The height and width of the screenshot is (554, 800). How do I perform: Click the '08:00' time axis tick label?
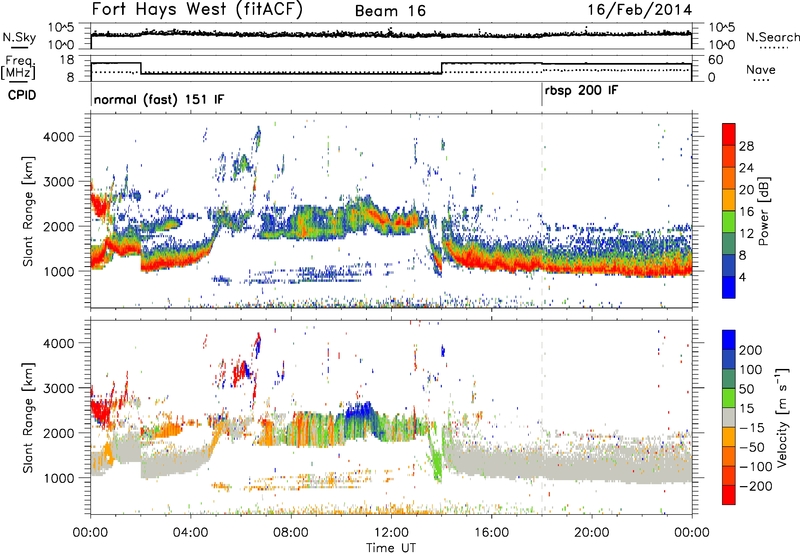click(x=291, y=532)
